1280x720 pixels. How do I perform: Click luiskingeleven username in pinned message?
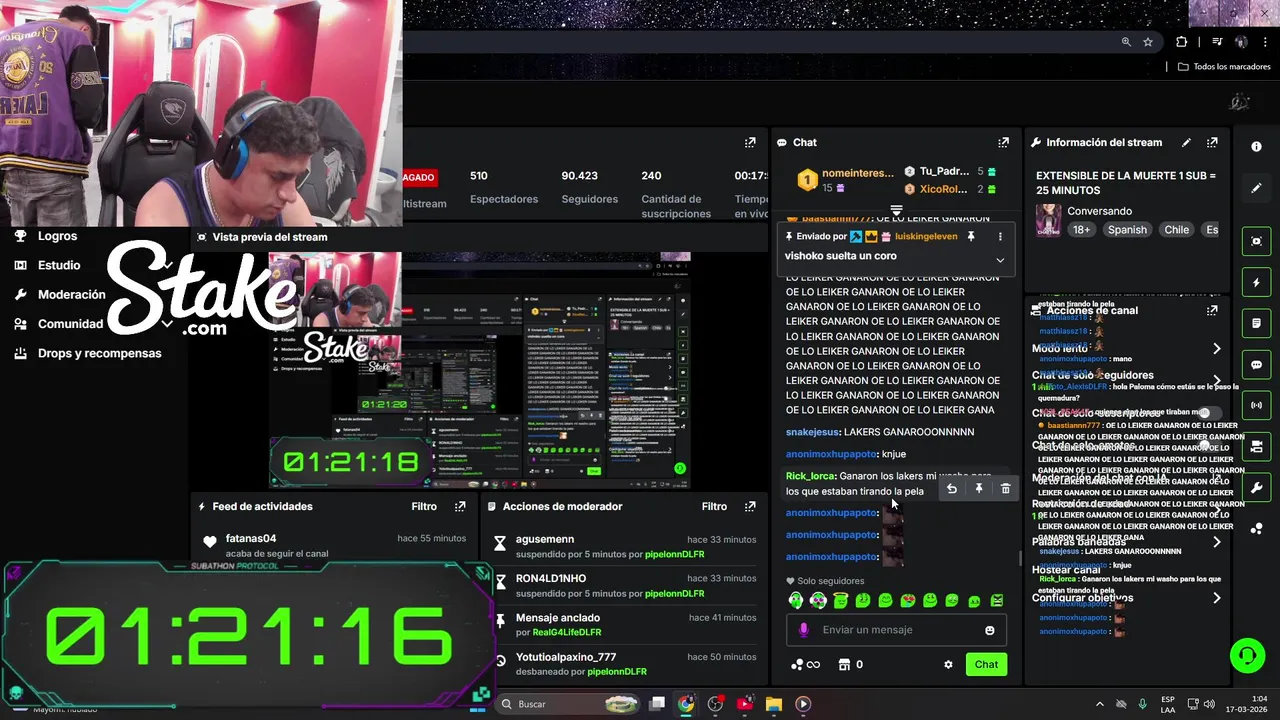pos(926,237)
